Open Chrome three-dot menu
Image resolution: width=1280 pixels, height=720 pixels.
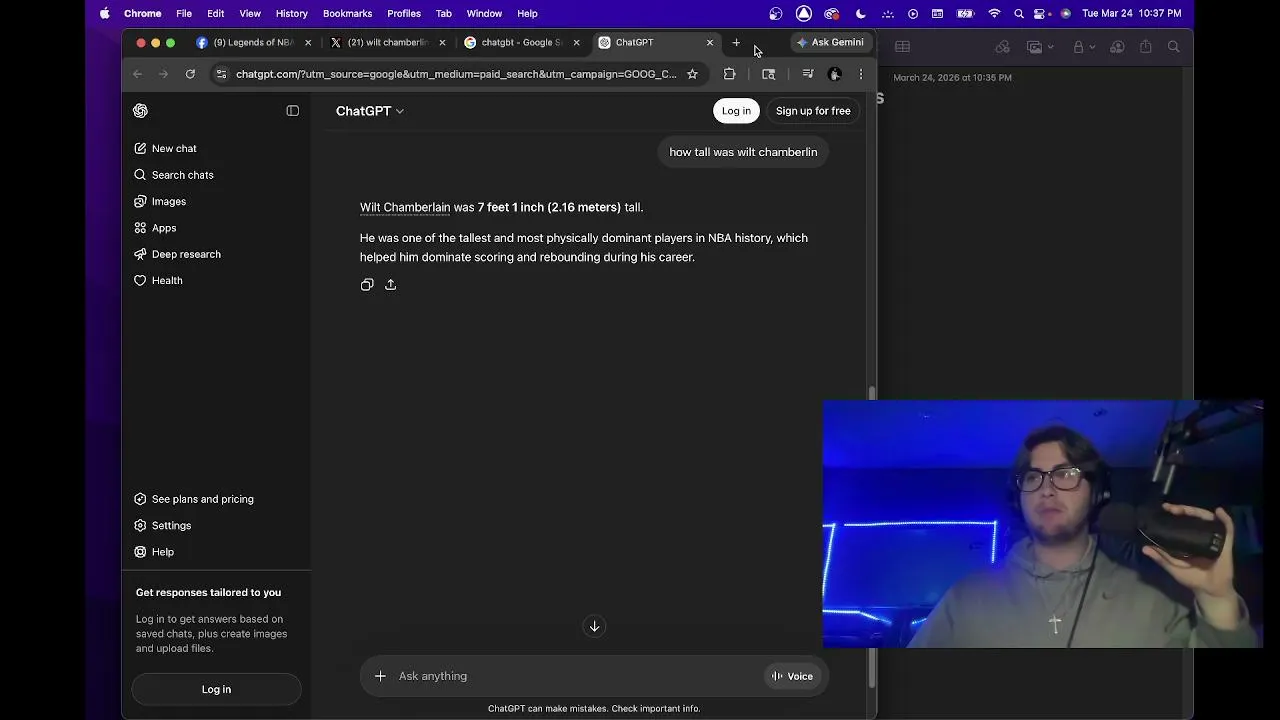[x=861, y=74]
